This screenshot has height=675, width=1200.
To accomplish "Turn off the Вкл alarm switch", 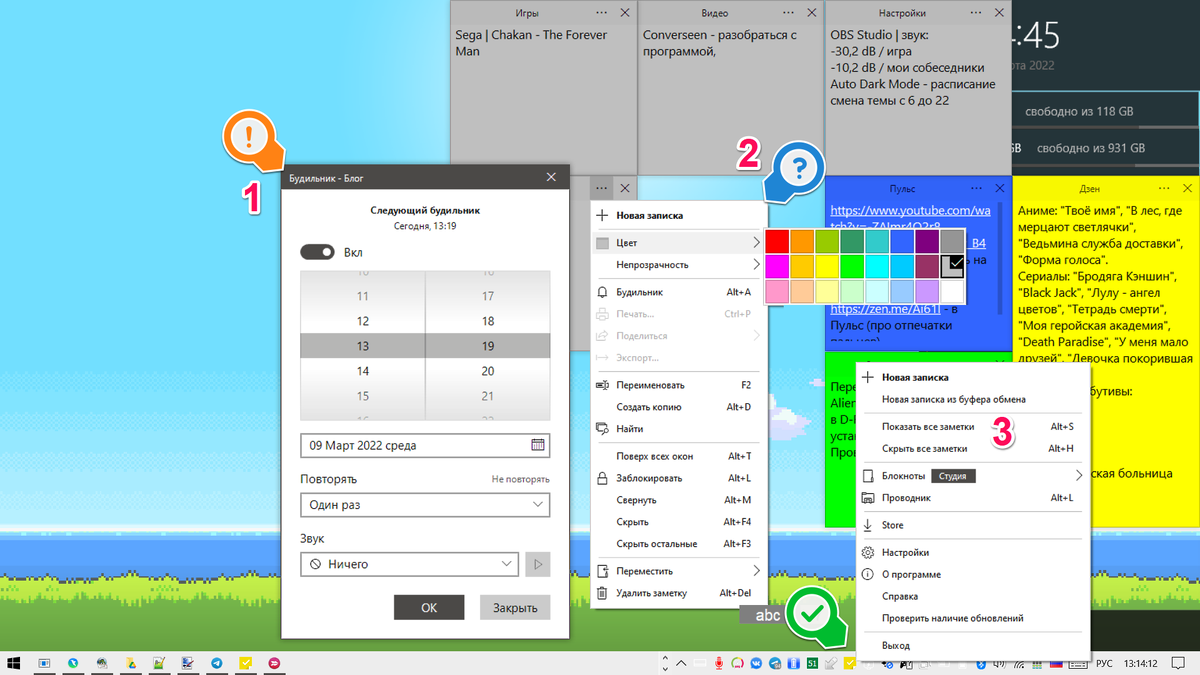I will [317, 253].
